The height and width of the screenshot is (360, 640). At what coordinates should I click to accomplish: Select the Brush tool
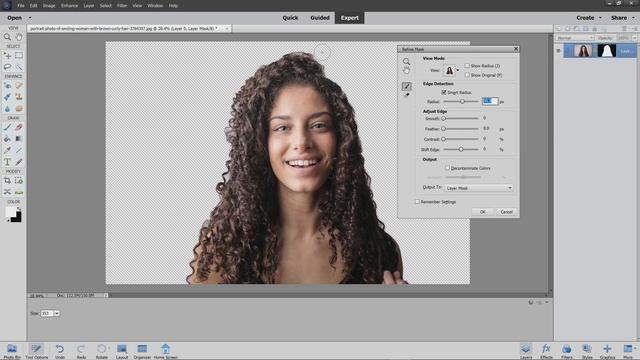7,127
